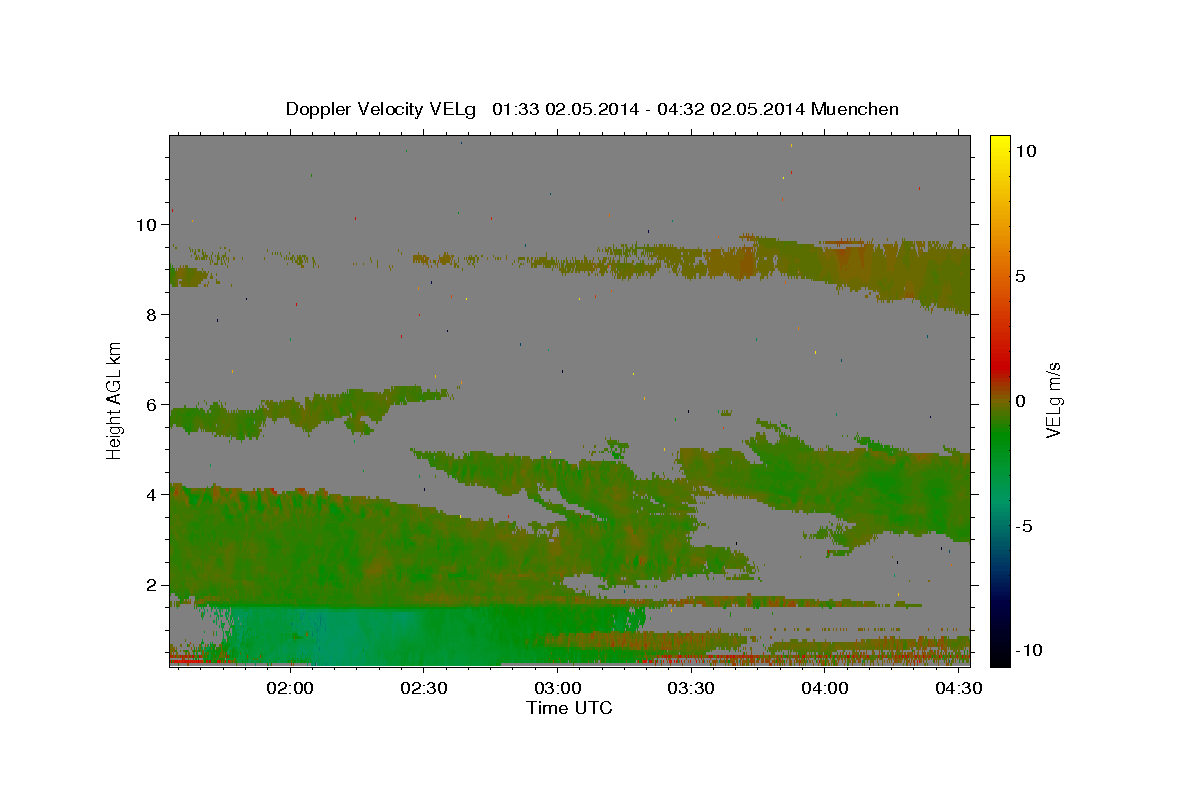
Task: Click the colorbar label '-10' at bottom
Action: [1029, 650]
